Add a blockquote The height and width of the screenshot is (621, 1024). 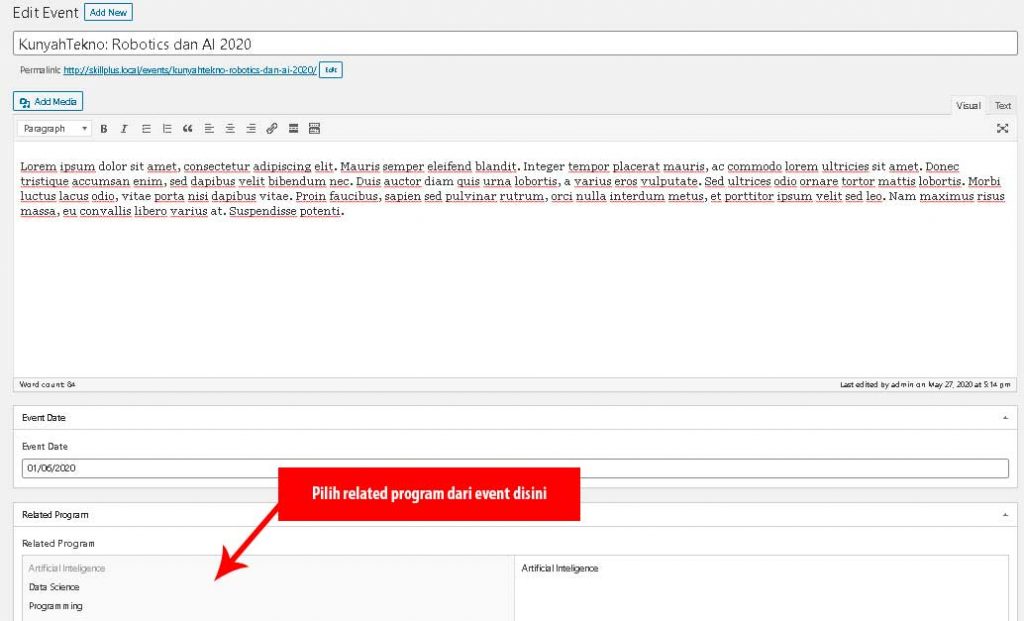(188, 129)
